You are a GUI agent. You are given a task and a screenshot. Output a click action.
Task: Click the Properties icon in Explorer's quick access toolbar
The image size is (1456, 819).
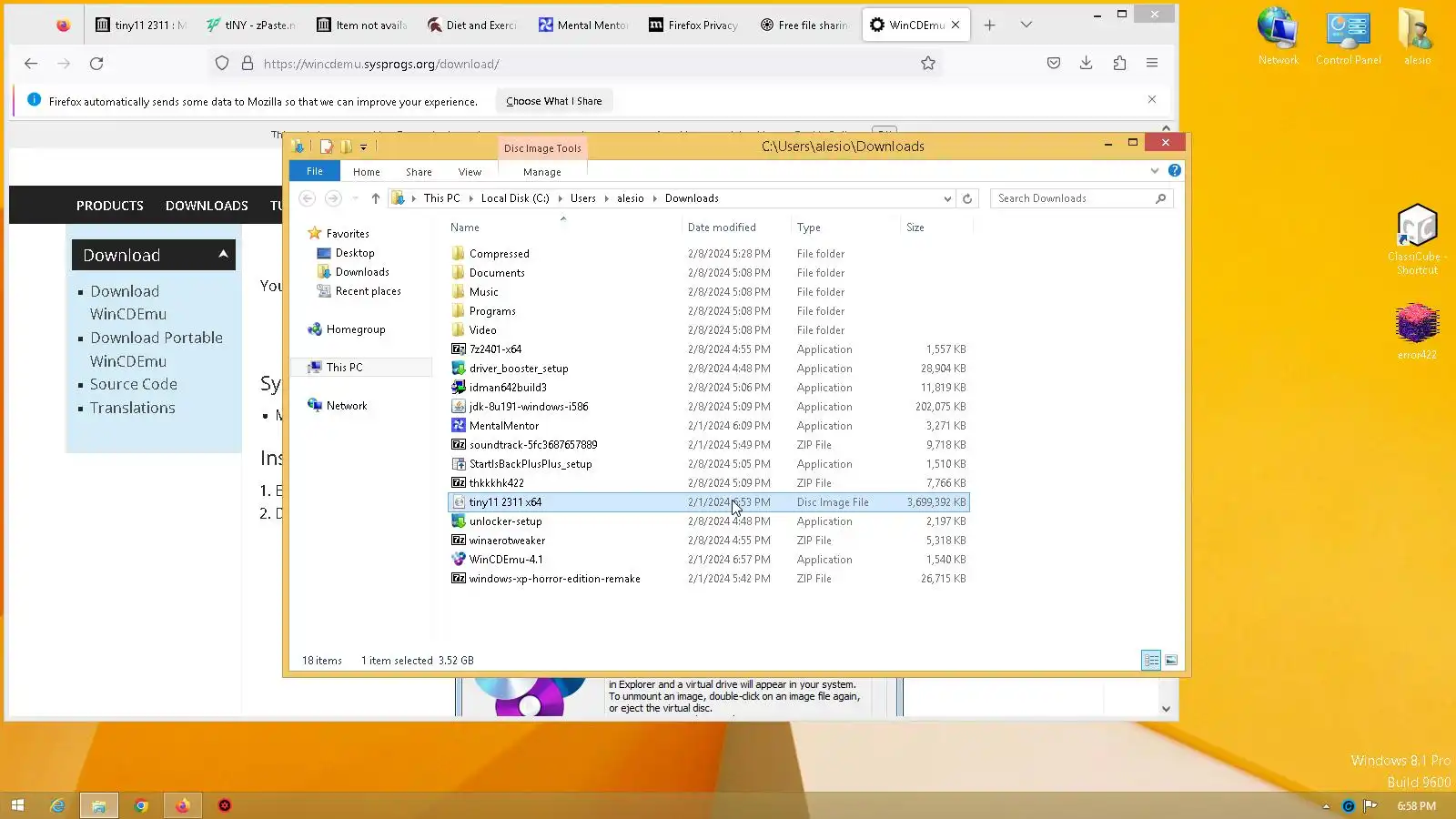[x=327, y=147]
